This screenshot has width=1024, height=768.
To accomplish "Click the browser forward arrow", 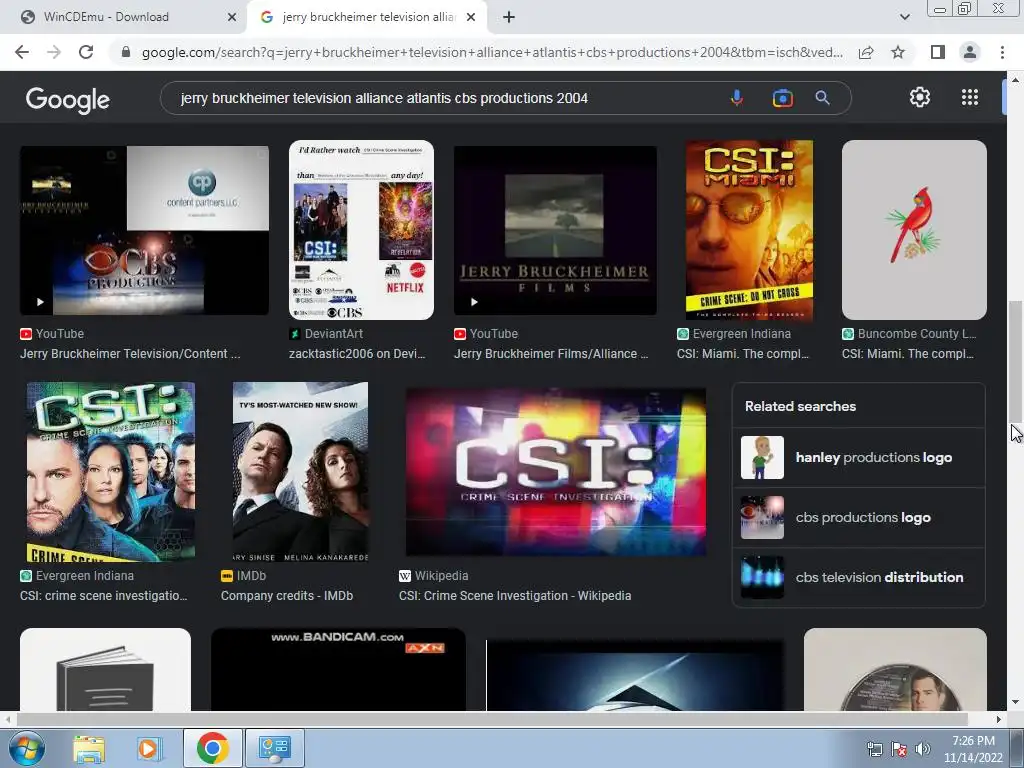I will [54, 52].
